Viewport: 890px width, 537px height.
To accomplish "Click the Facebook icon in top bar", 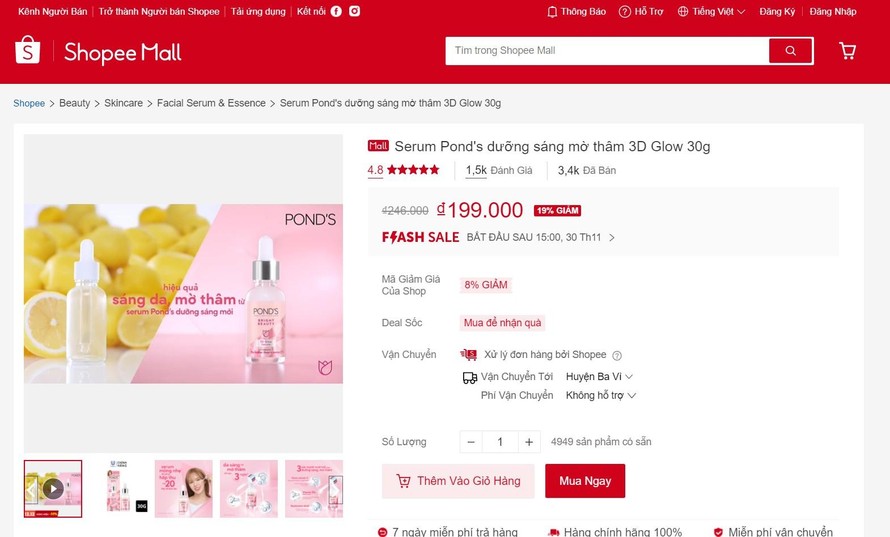I will pyautogui.click(x=336, y=12).
